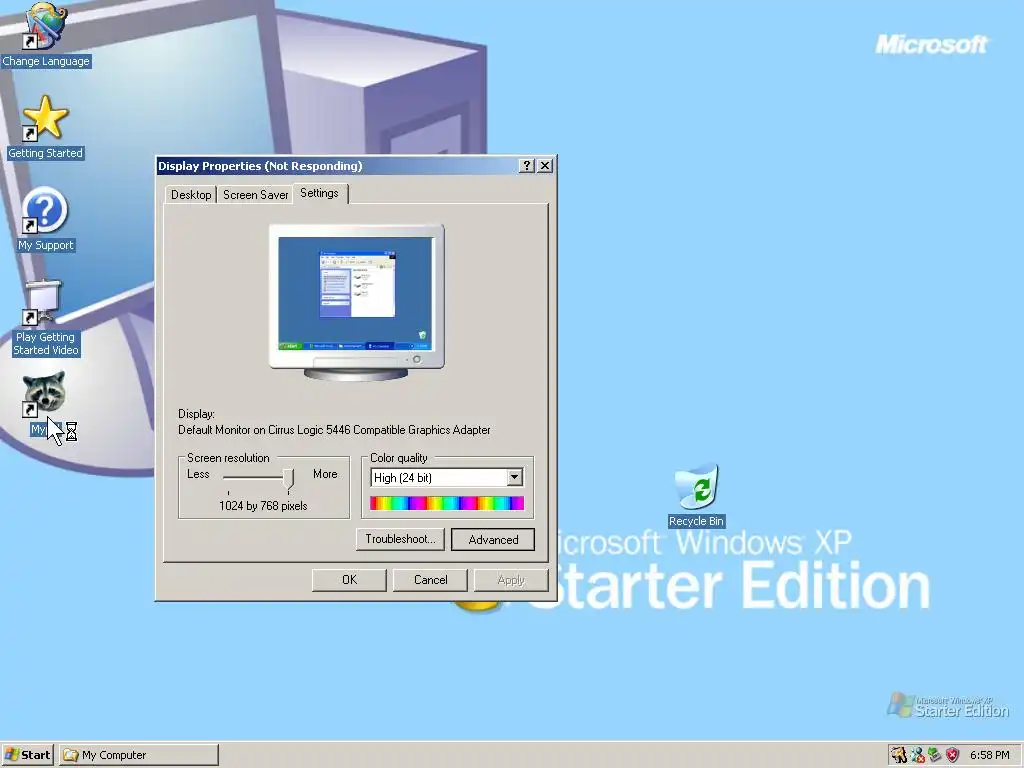
Task: Click the 'Less' slider label
Action: 198,474
